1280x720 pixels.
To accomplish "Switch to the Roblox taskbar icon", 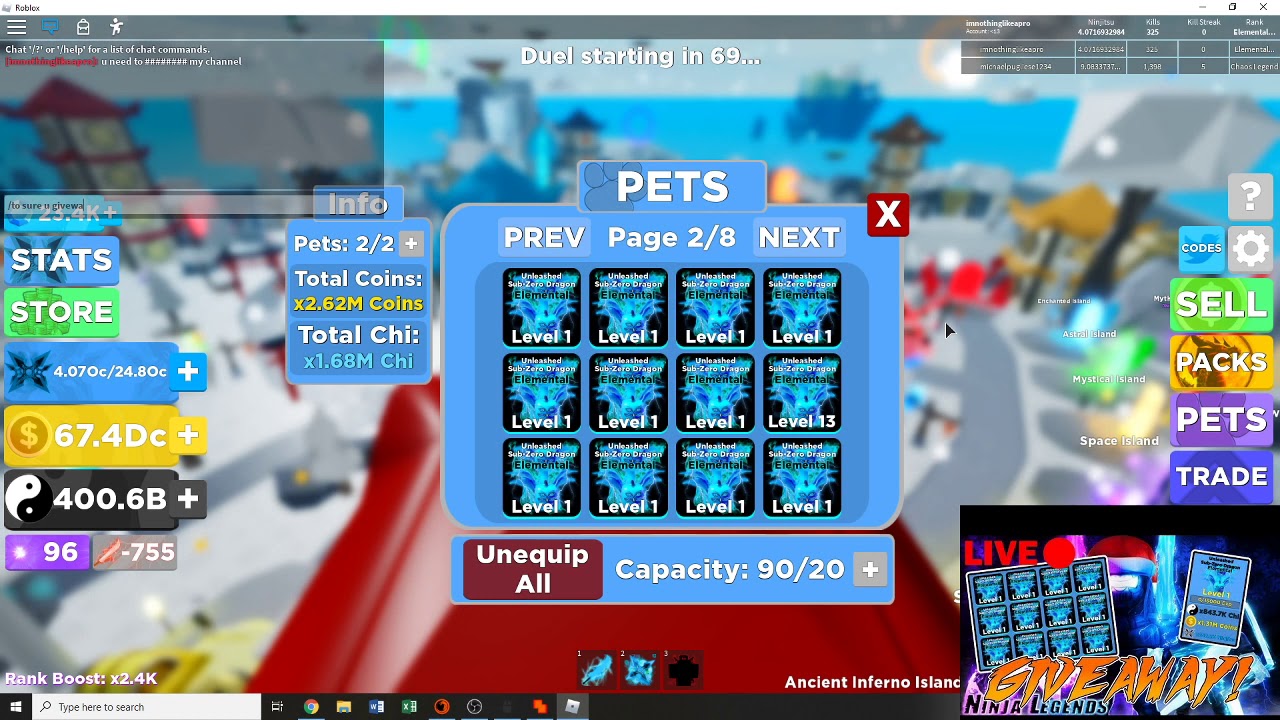I will (x=572, y=707).
